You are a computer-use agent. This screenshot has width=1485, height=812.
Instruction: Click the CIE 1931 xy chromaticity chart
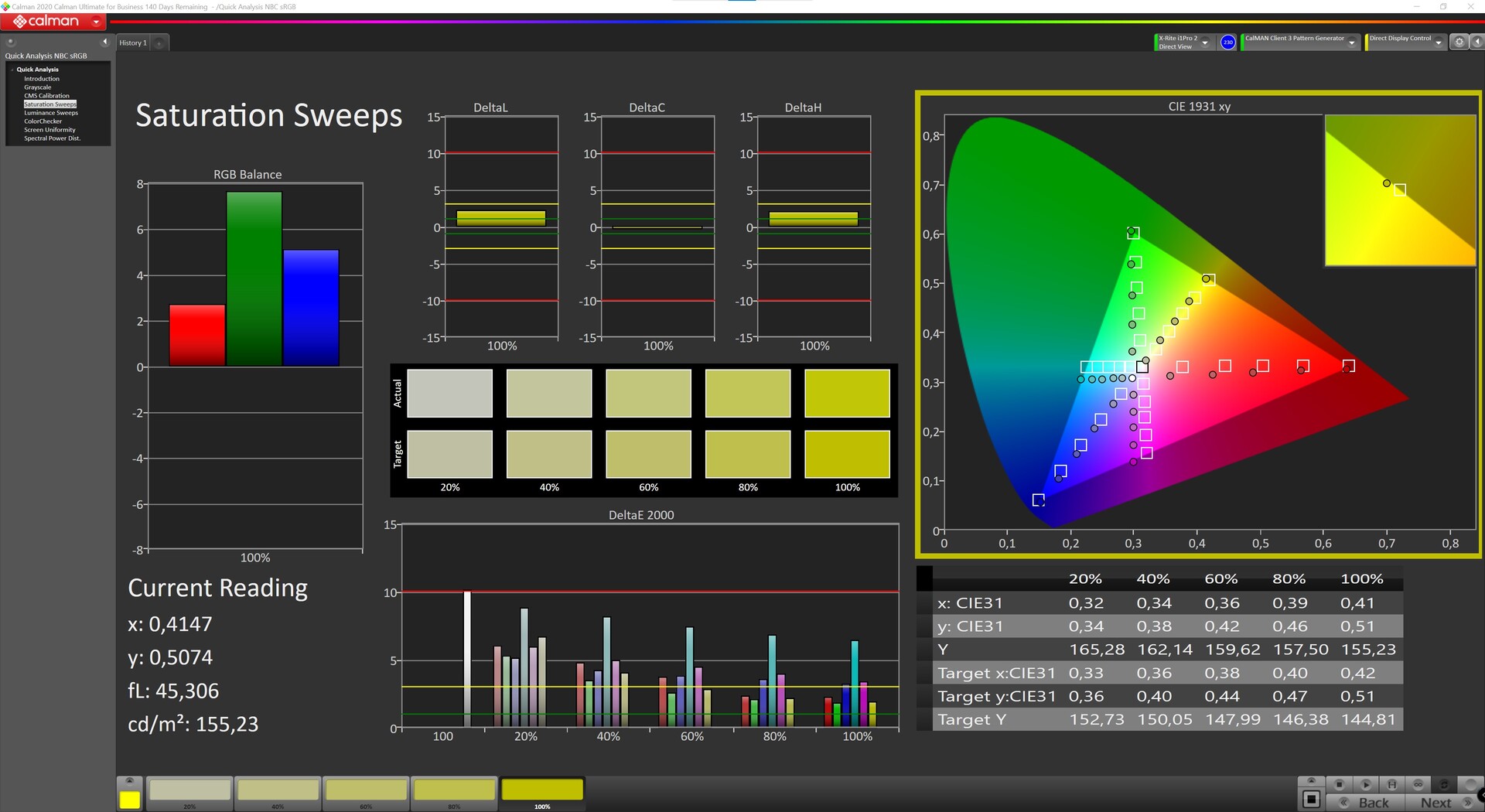tap(1198, 324)
